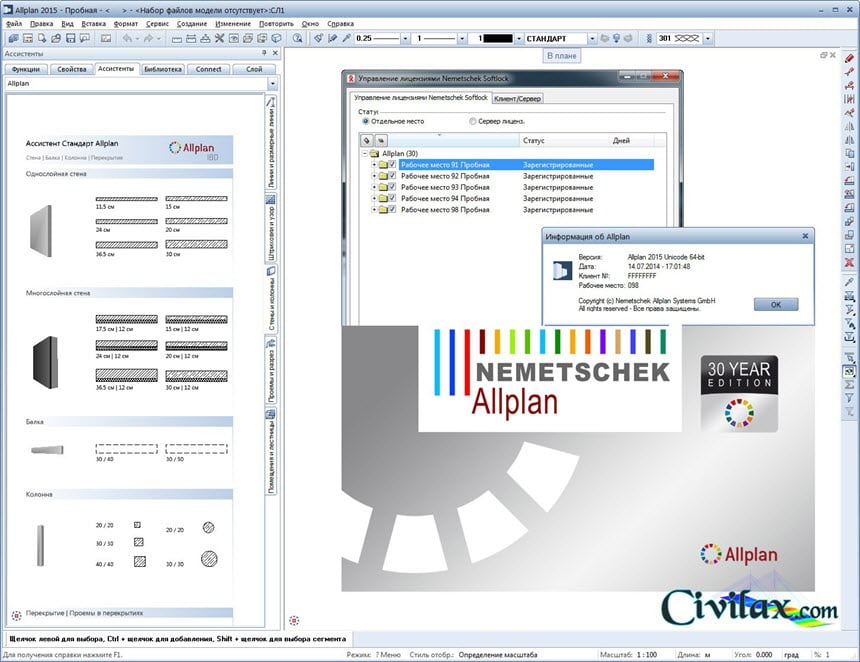The height and width of the screenshot is (662, 860).
Task: Click the picture frame icon in toolbar
Action: tap(105, 38)
